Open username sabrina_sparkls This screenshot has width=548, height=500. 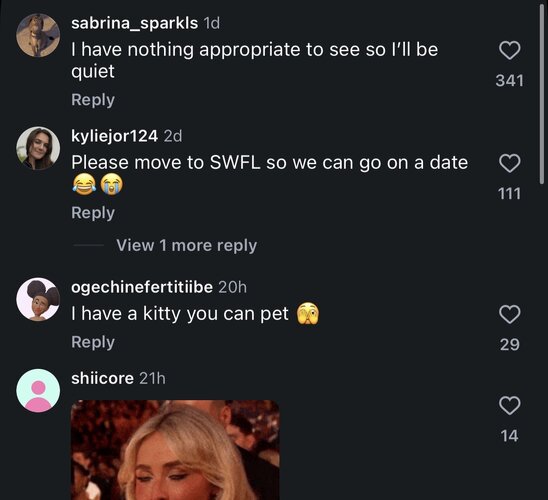pos(135,23)
